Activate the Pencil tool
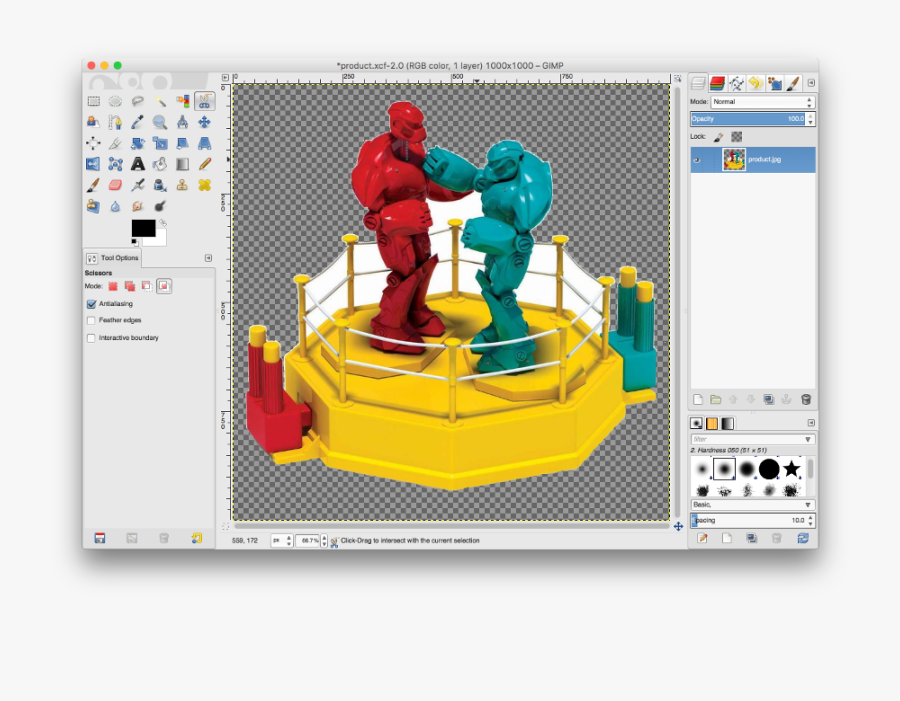Viewport: 900px width, 701px height. point(204,164)
